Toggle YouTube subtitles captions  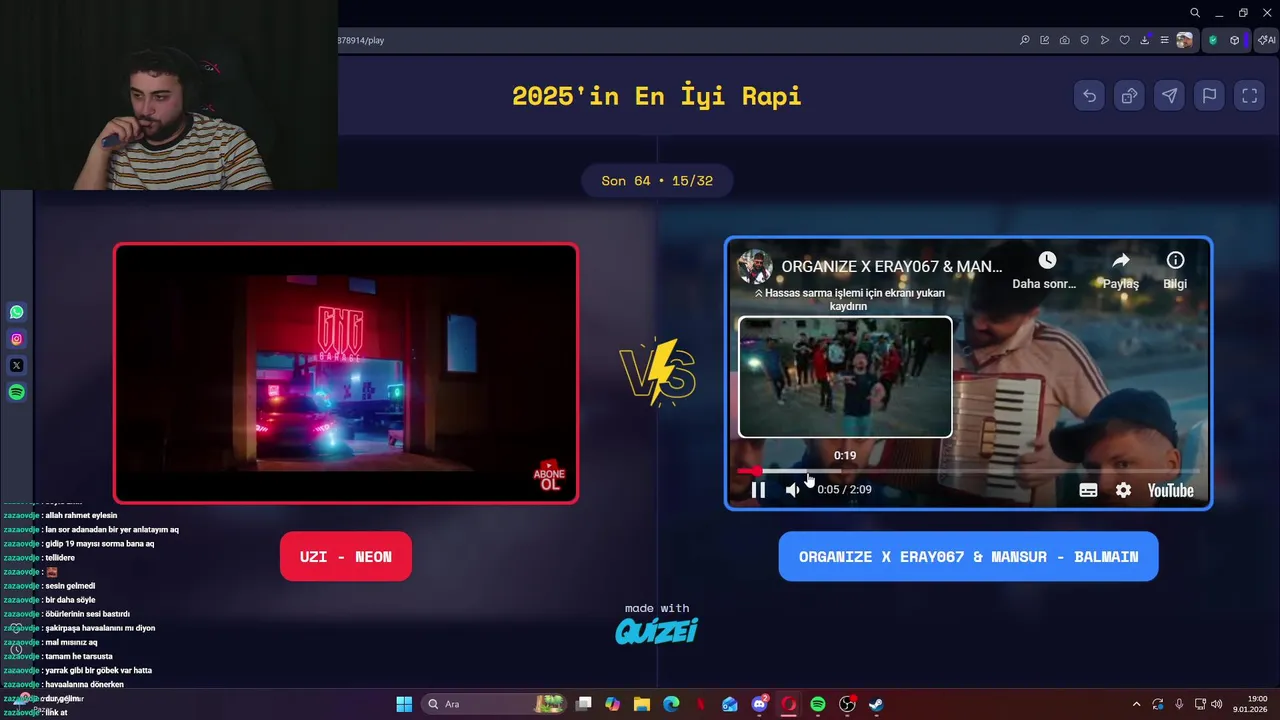(1088, 490)
